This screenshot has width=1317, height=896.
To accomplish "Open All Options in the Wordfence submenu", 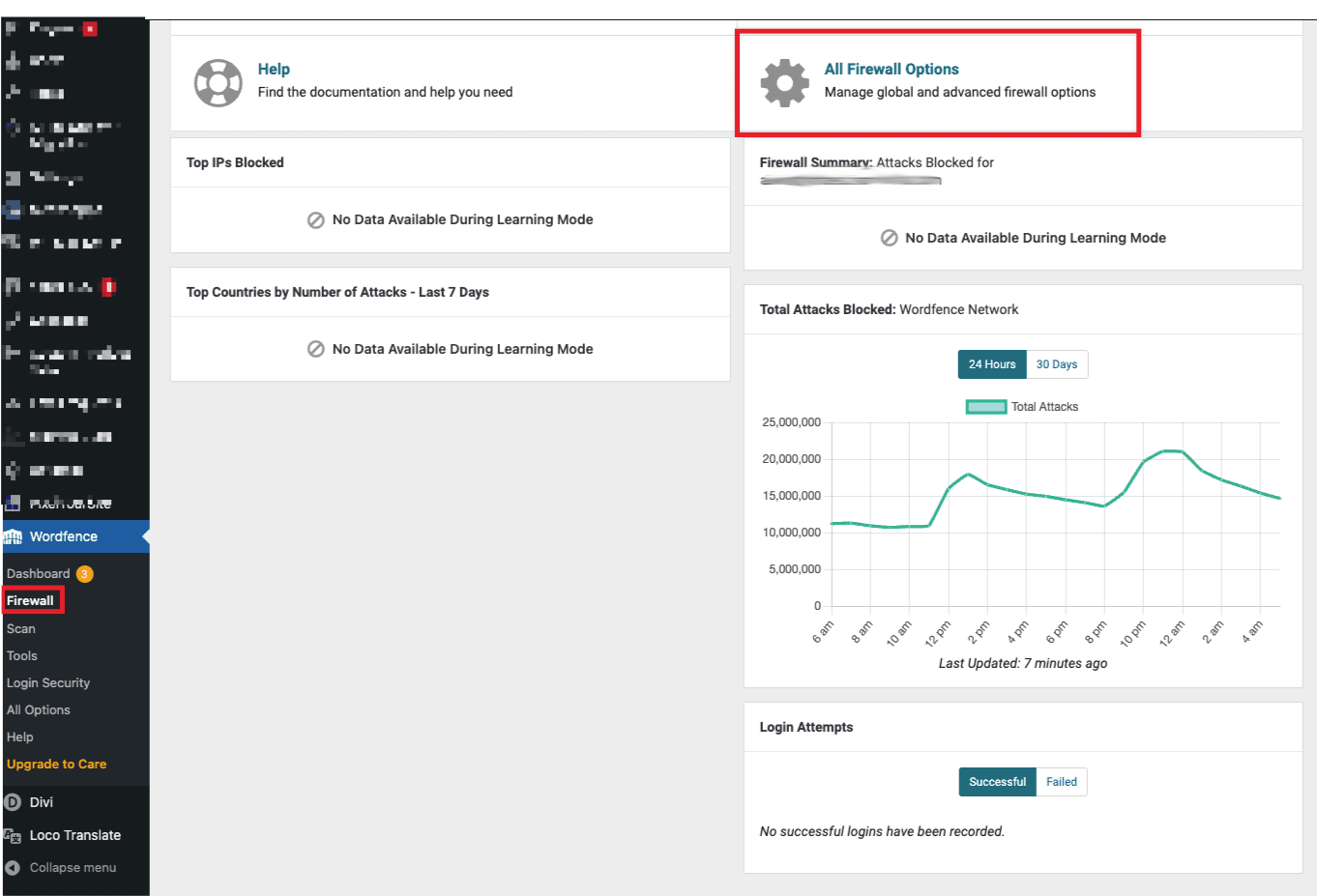I will (39, 710).
